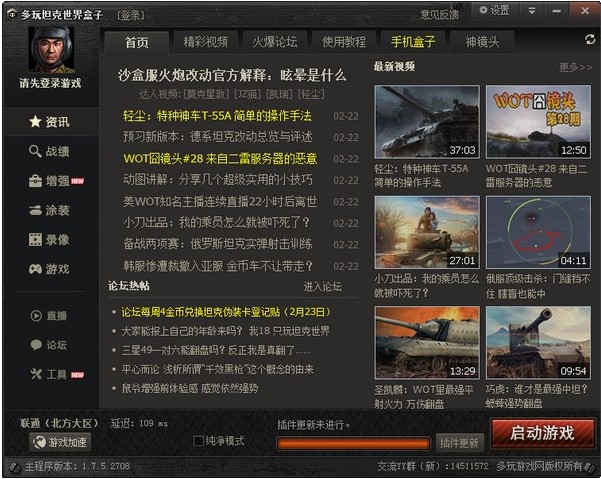The width and height of the screenshot is (601, 479).
Task: Follow the 进入论坛 link
Action: tap(322, 287)
